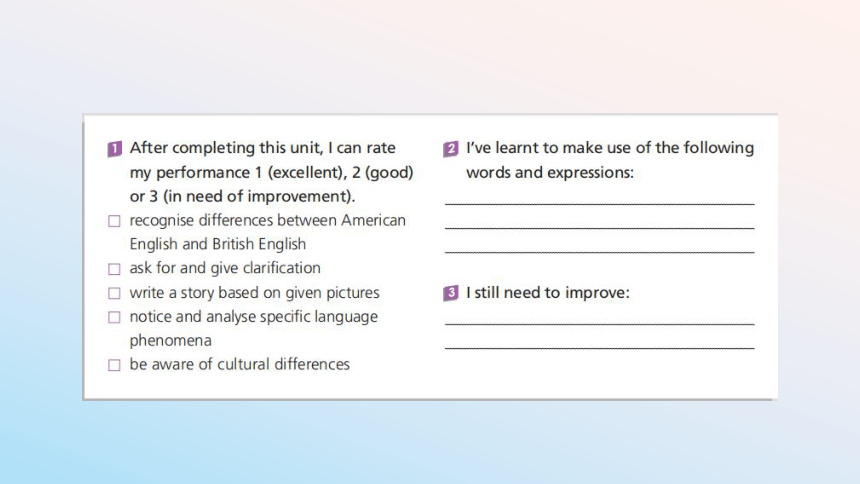Click the first blank line under words and expressions
The width and height of the screenshot is (860, 484).
tap(599, 204)
